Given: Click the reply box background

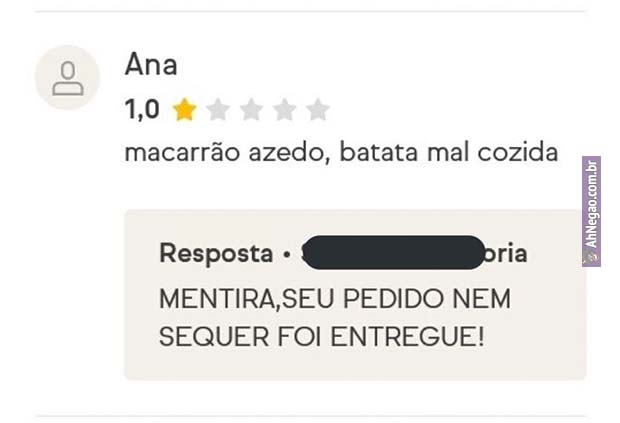Looking at the screenshot, I should [x=355, y=295].
